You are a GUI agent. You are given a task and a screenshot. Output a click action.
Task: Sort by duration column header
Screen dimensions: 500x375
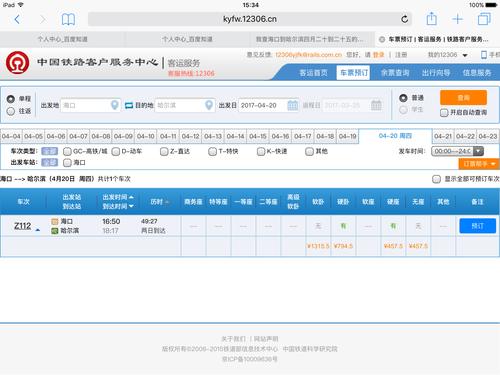(x=159, y=202)
